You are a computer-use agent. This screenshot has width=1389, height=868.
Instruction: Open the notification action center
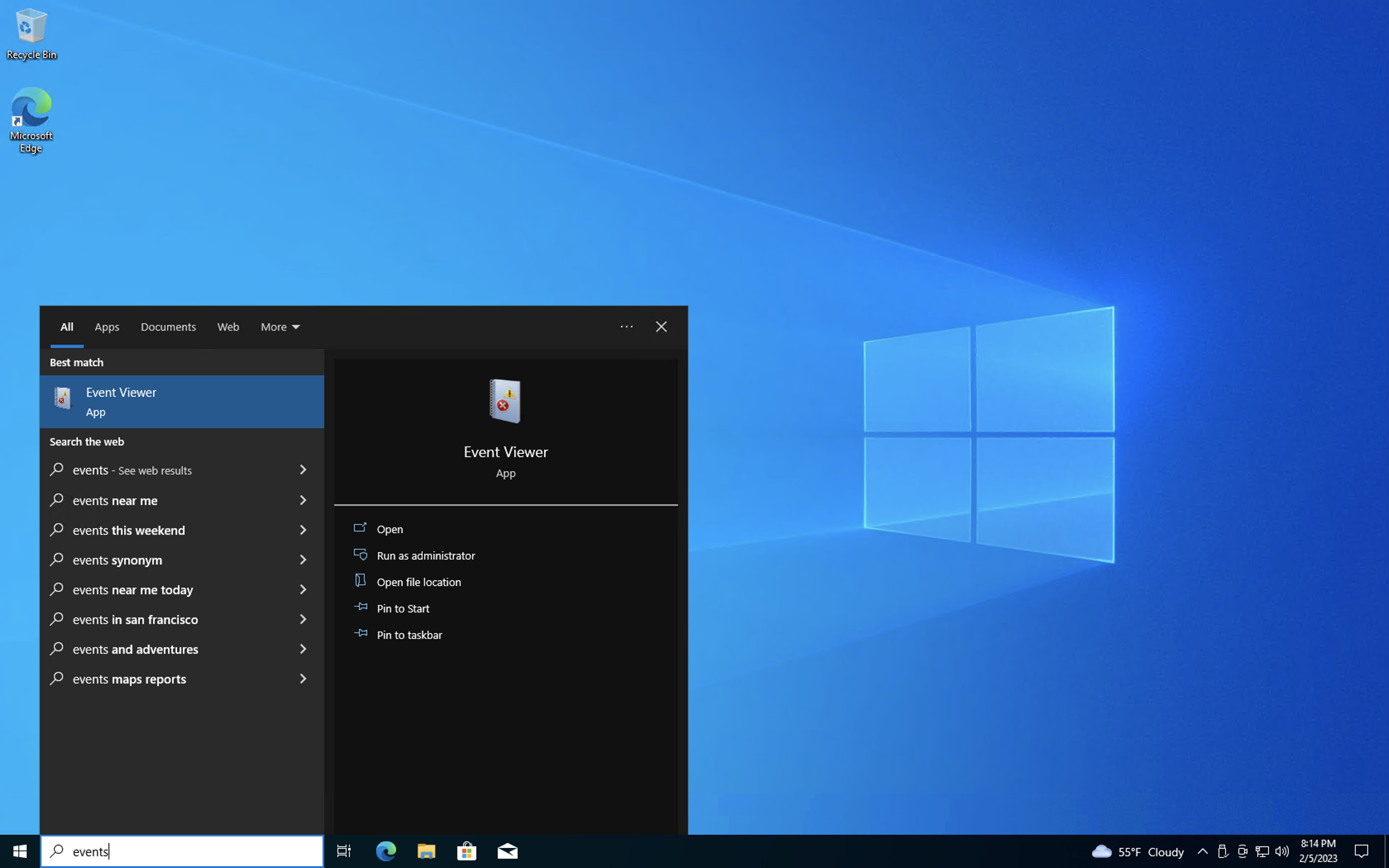click(x=1361, y=851)
